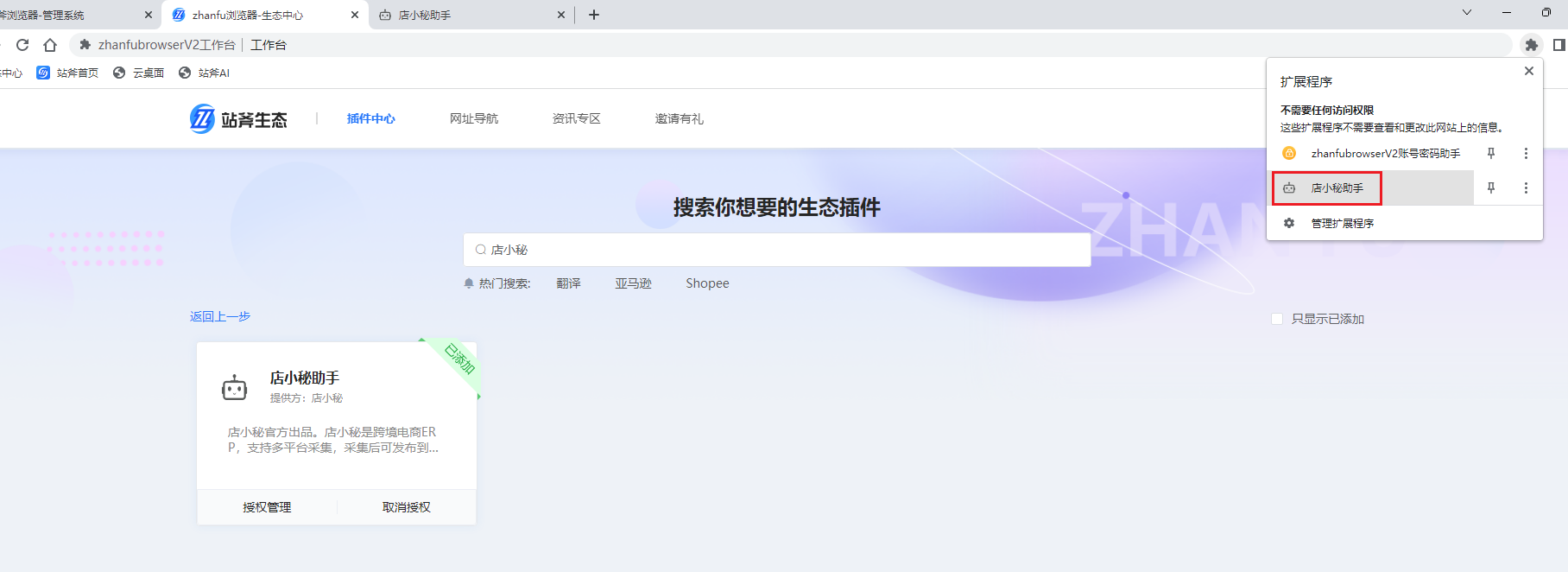Open the Extensions puzzle icon in the toolbar

click(x=1531, y=45)
